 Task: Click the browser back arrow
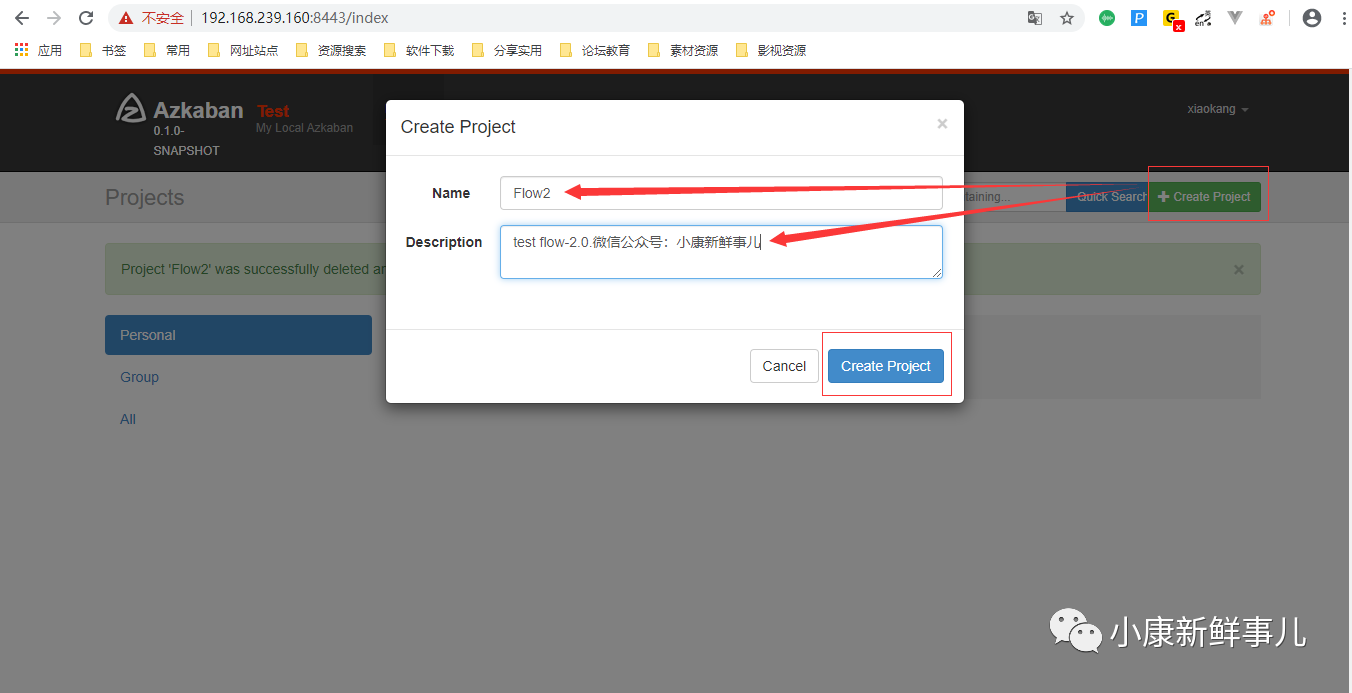[22, 18]
